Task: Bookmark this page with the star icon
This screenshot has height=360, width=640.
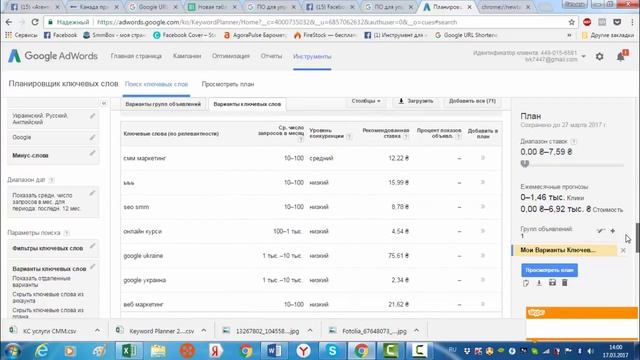Action: [x=571, y=22]
